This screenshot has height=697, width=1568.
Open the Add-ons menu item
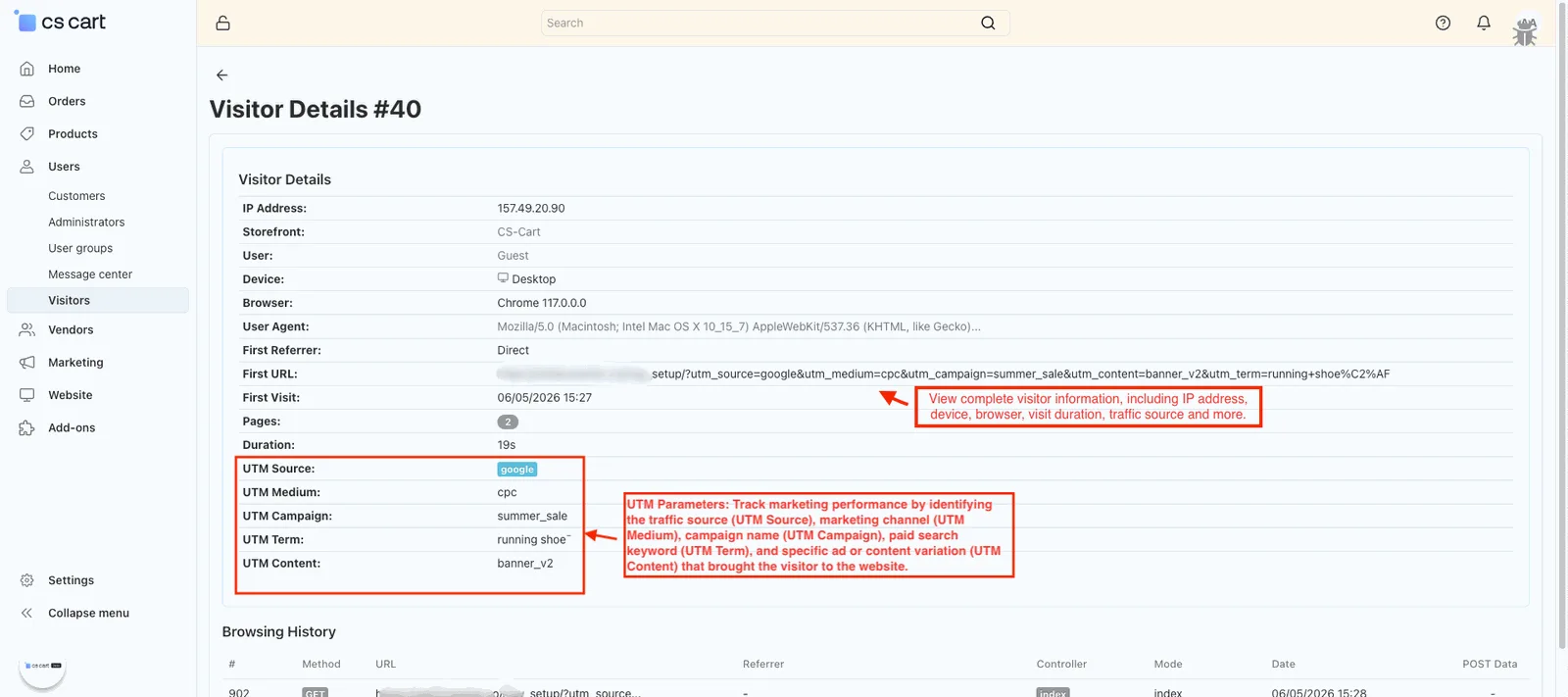tap(72, 428)
